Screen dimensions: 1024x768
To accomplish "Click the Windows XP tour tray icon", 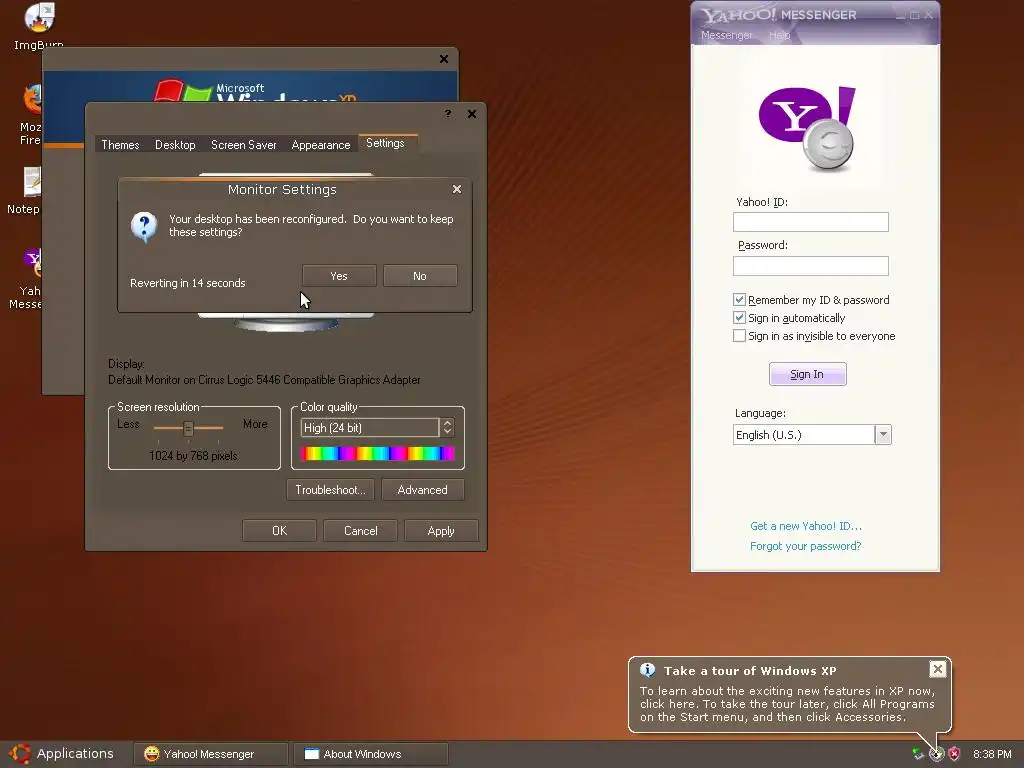I will 936,754.
